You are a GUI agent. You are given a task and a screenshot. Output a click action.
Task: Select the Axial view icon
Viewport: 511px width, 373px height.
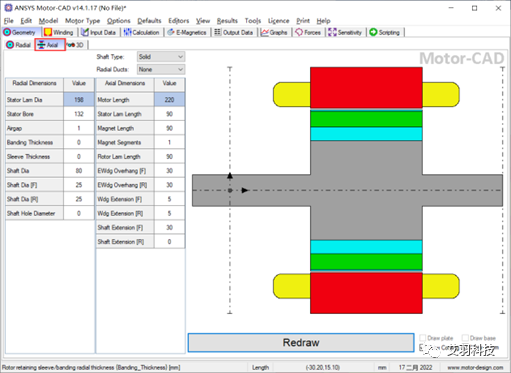41,45
